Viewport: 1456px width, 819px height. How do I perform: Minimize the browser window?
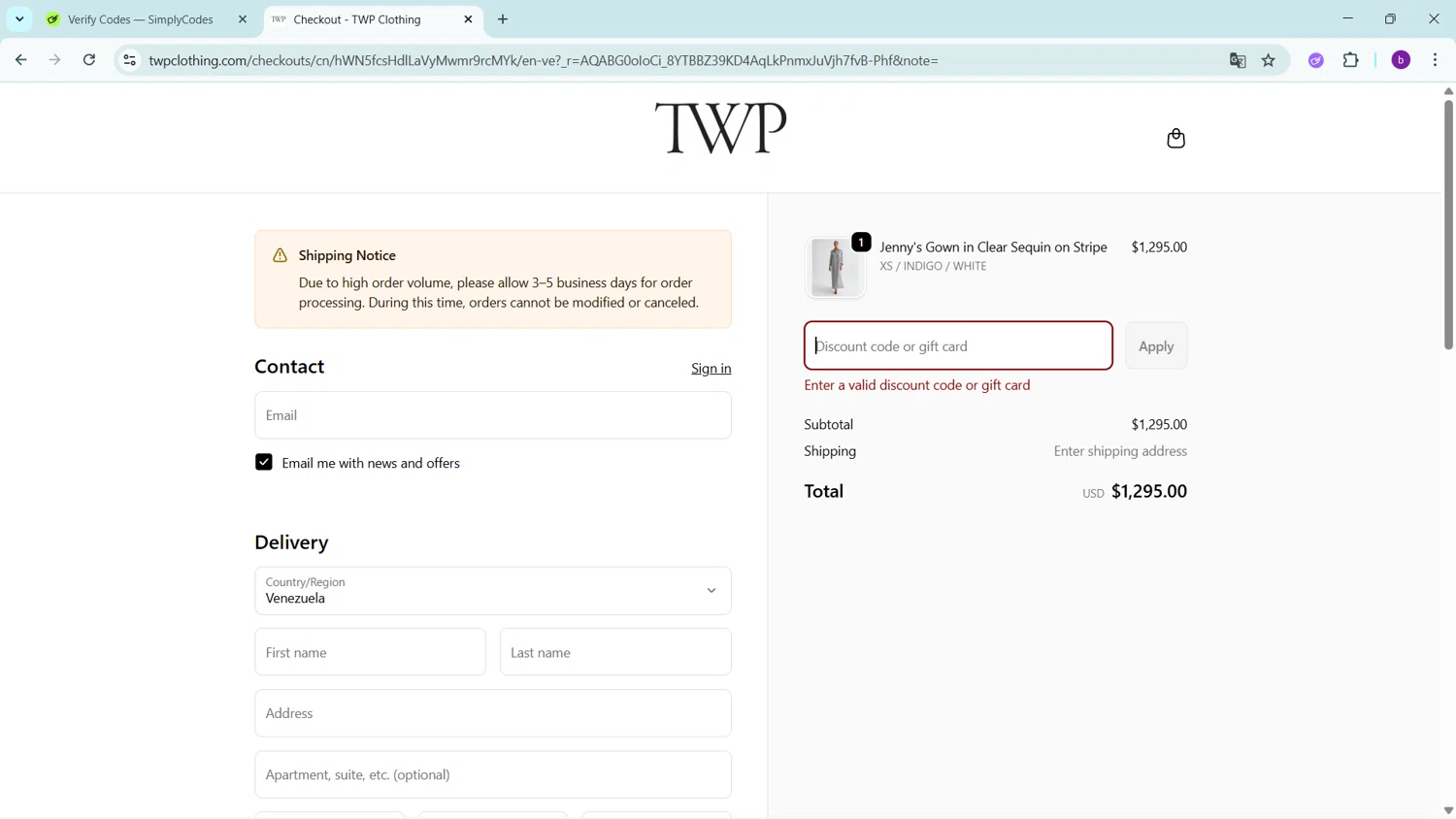1347,18
